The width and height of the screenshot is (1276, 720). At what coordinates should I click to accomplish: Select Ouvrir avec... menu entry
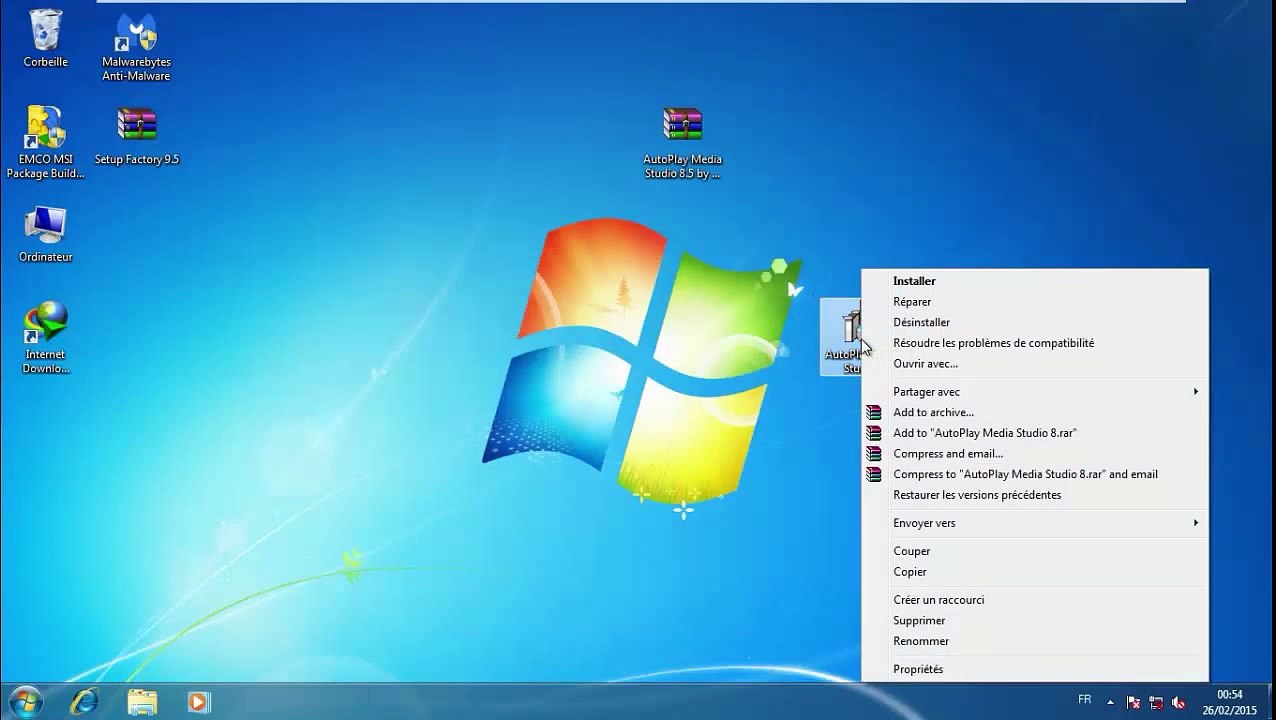[1035, 364]
